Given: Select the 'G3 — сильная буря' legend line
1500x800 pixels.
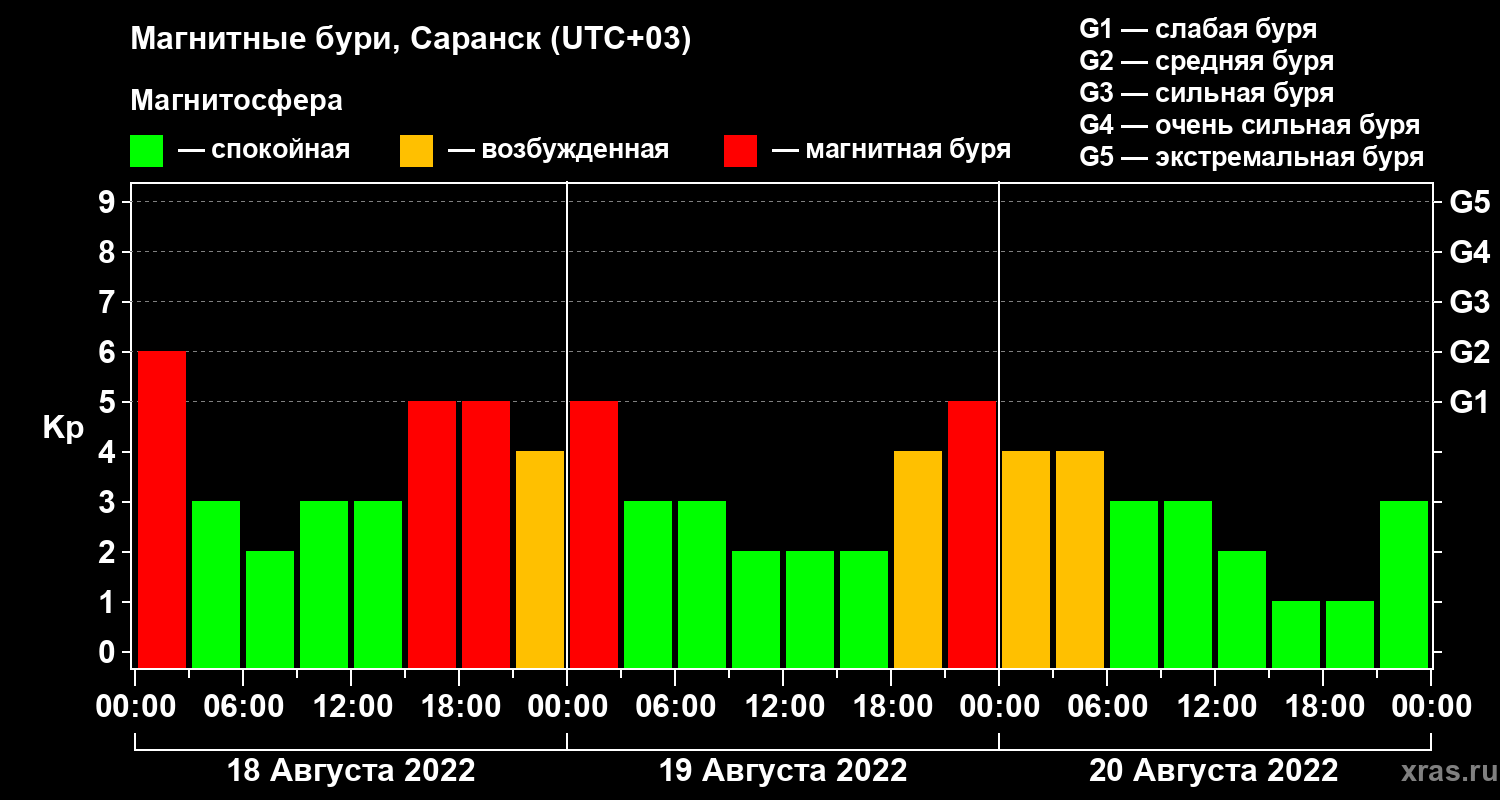Looking at the screenshot, I should tap(1206, 93).
